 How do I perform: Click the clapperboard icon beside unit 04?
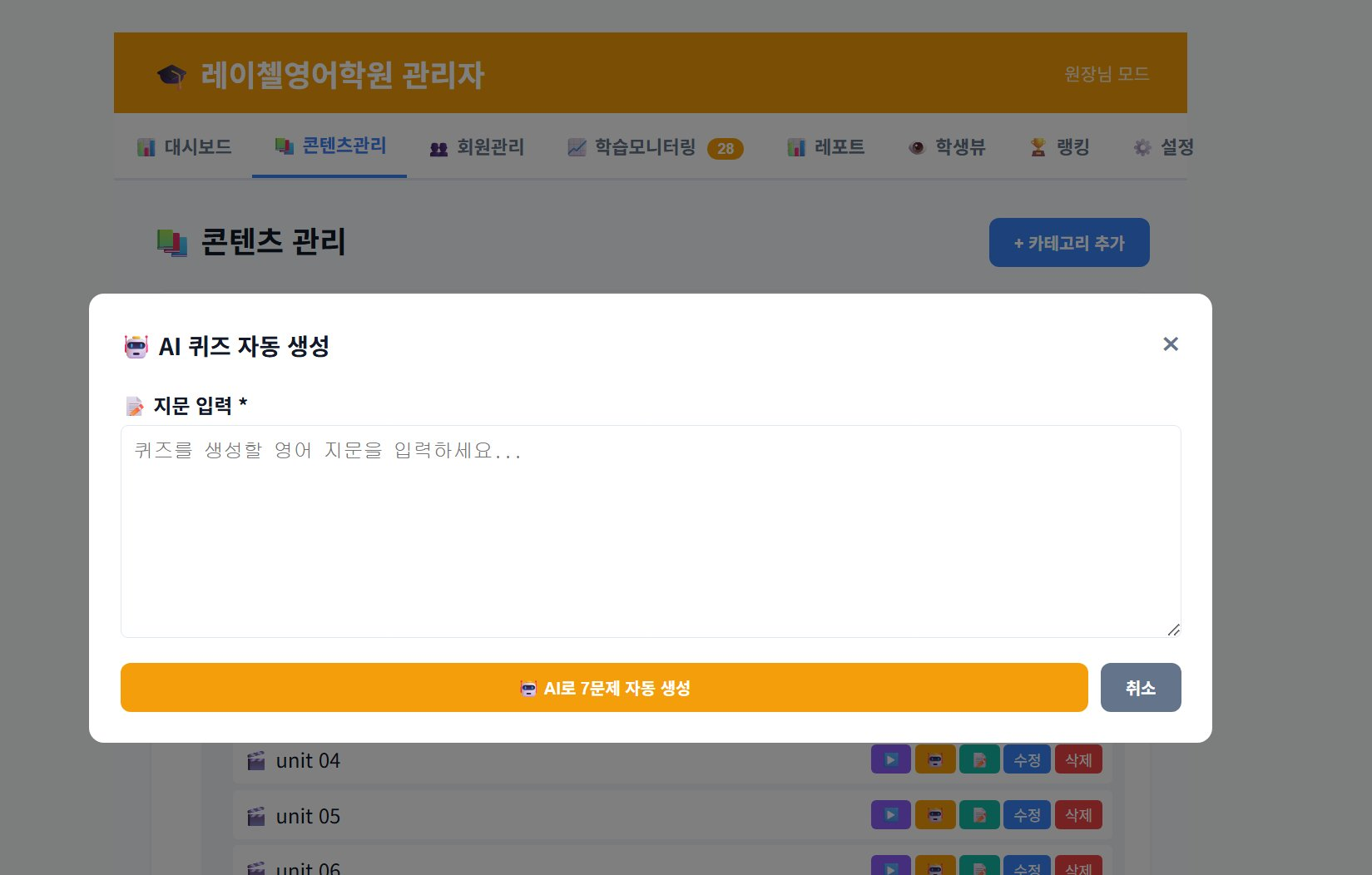pos(256,760)
